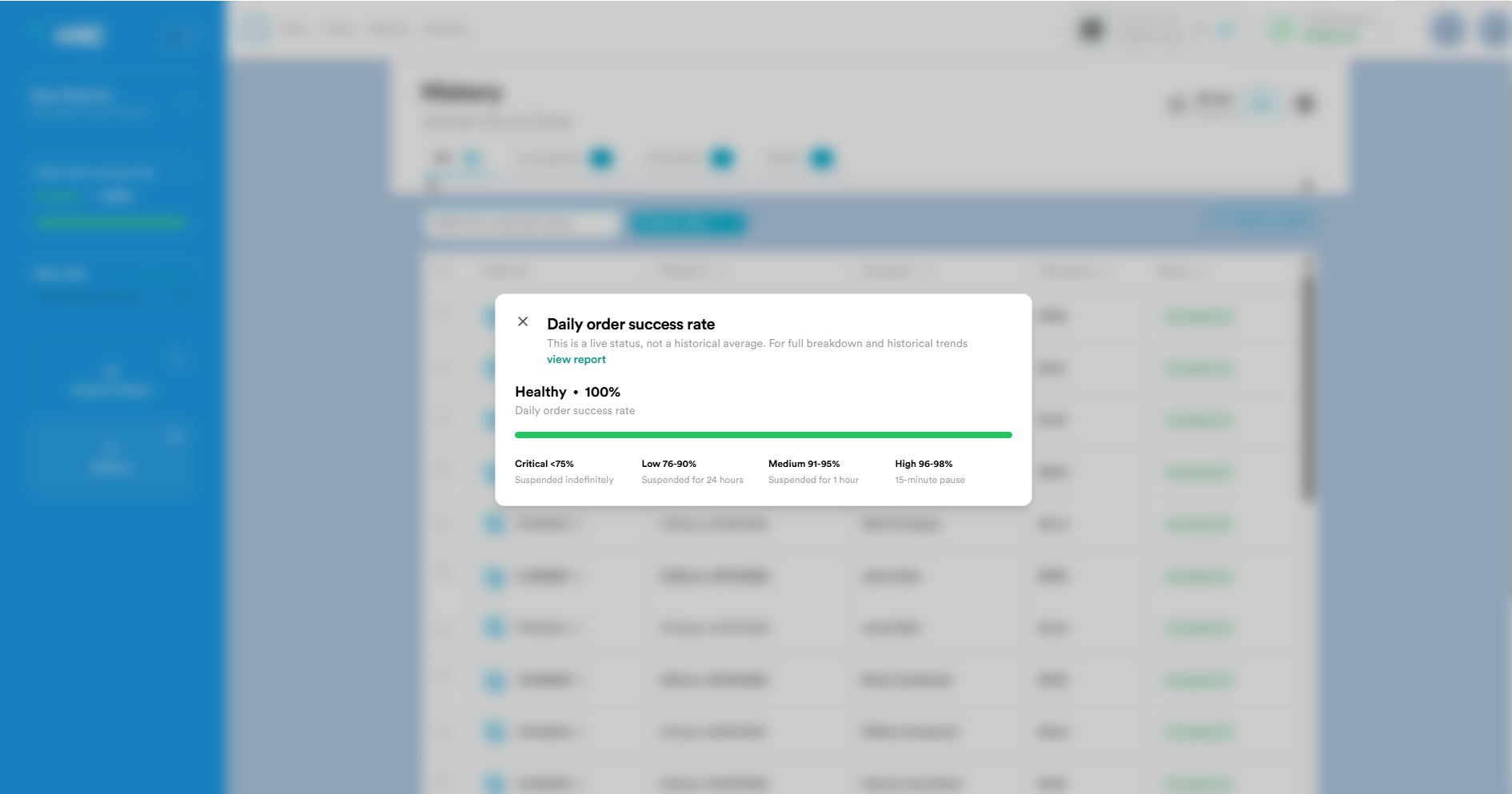Select the first menu item in the top navigation

pos(294,29)
